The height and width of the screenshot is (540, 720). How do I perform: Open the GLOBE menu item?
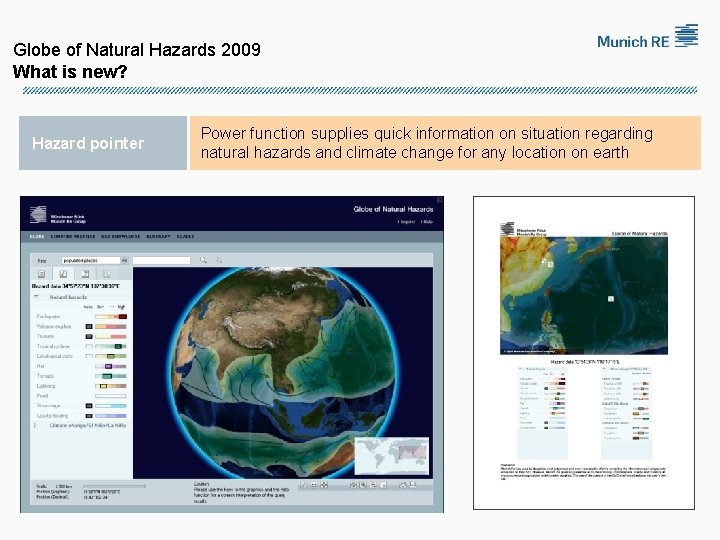pyautogui.click(x=37, y=236)
